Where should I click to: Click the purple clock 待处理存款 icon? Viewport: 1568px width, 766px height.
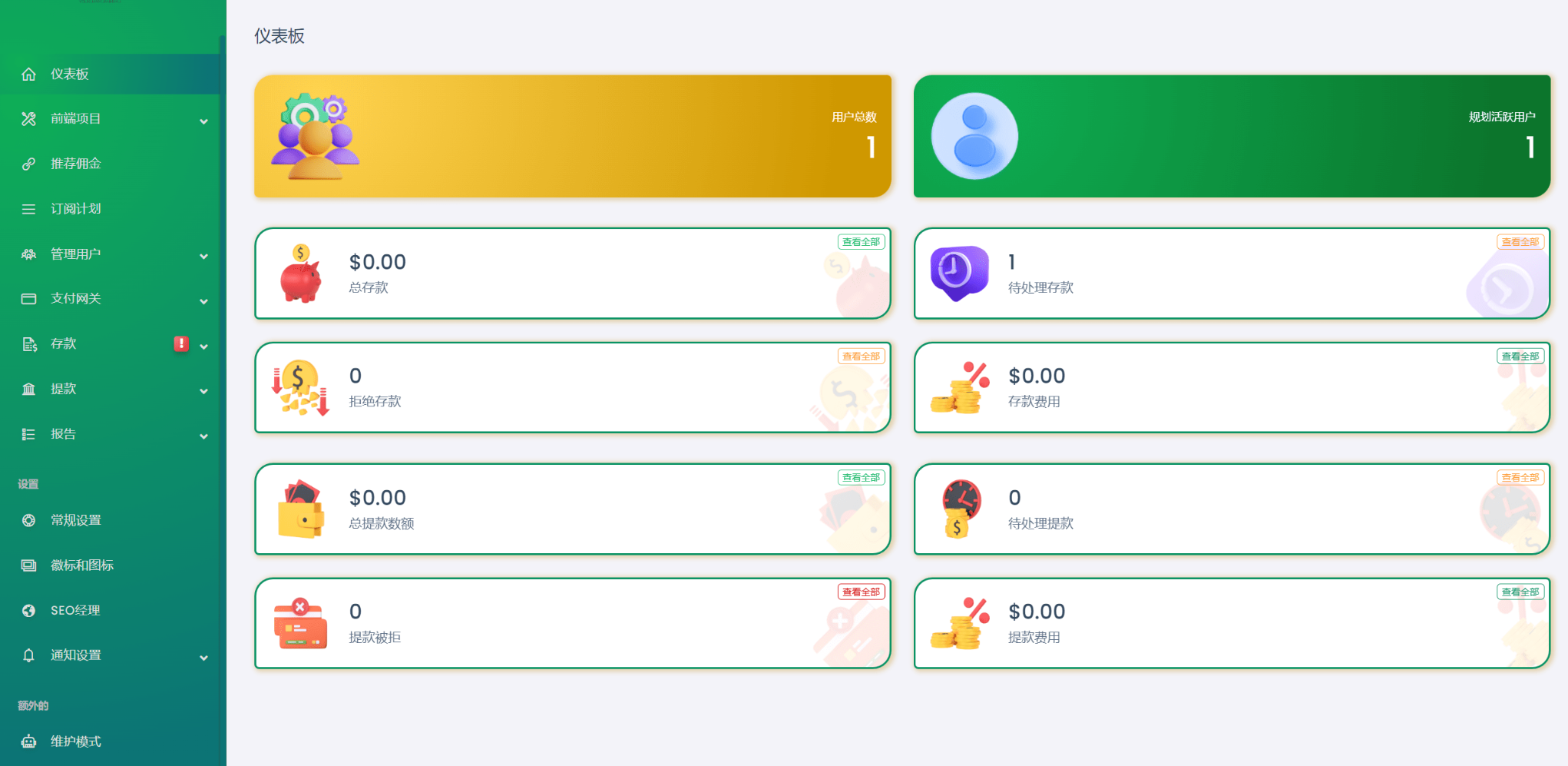[x=959, y=273]
